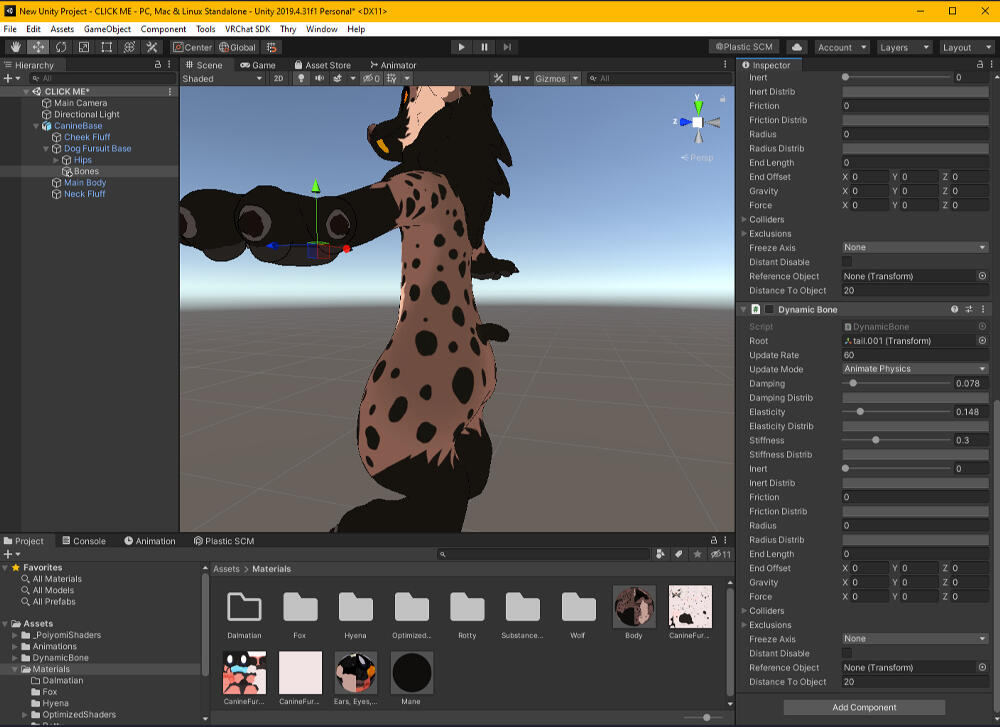The width and height of the screenshot is (1000, 727).
Task: Open help for the Dynamic Bone component
Action: pos(955,310)
